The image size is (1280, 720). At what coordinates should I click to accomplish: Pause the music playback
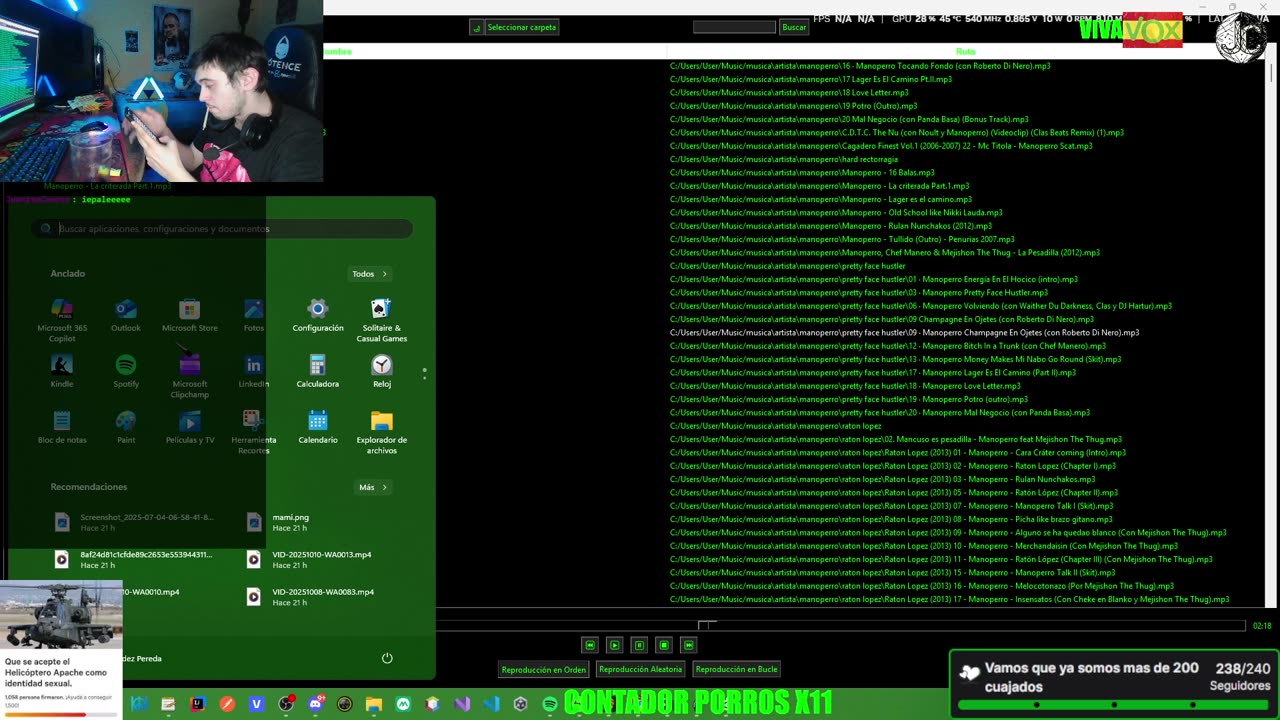pos(639,646)
